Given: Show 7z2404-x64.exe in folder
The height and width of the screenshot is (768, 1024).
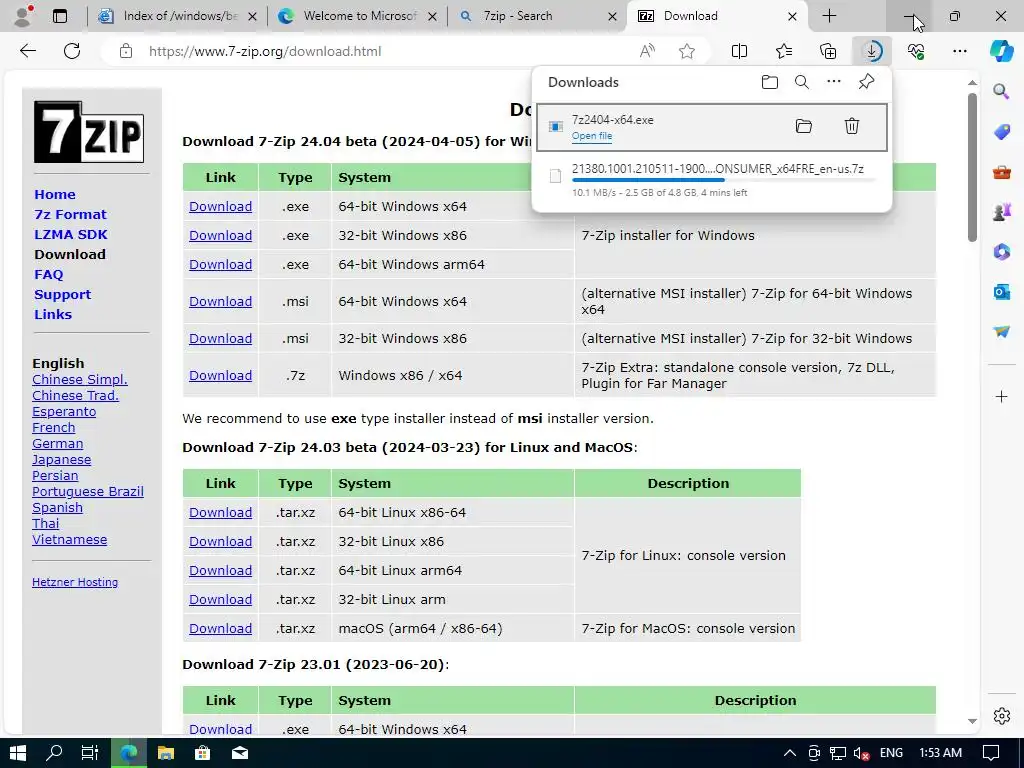Looking at the screenshot, I should click(x=804, y=126).
